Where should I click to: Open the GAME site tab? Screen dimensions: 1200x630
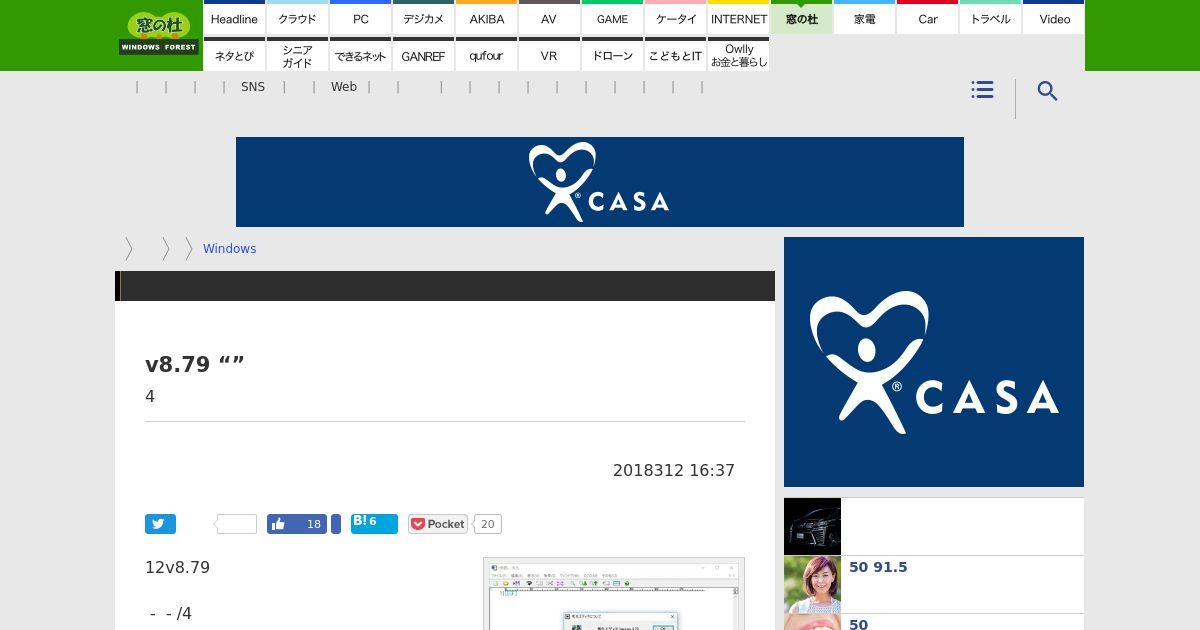[612, 17]
